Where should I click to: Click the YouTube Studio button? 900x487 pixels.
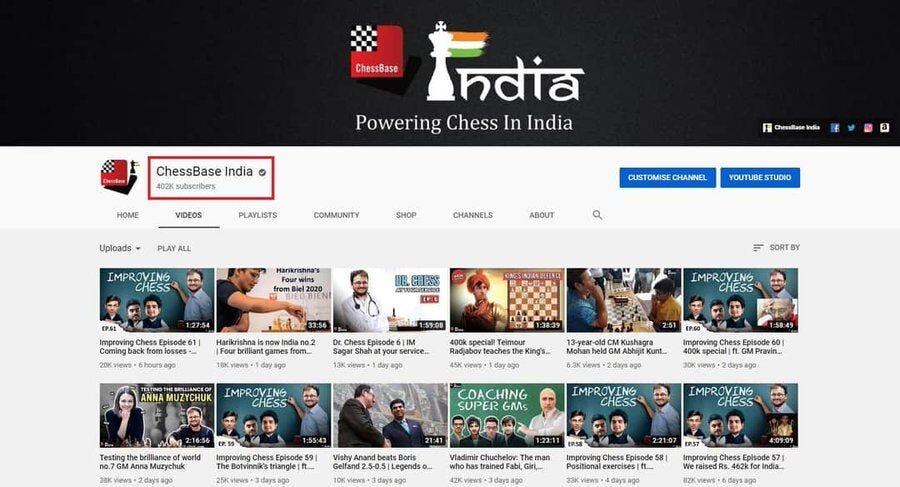760,177
